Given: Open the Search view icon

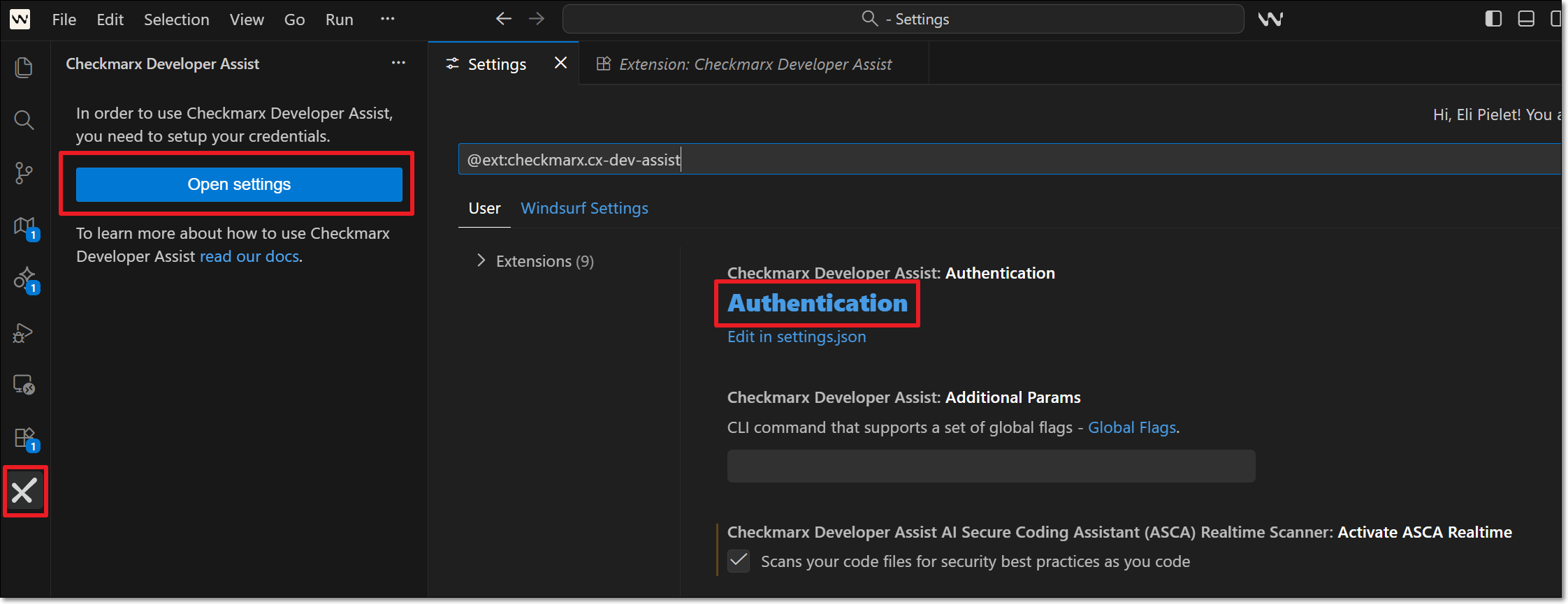Looking at the screenshot, I should pyautogui.click(x=24, y=120).
